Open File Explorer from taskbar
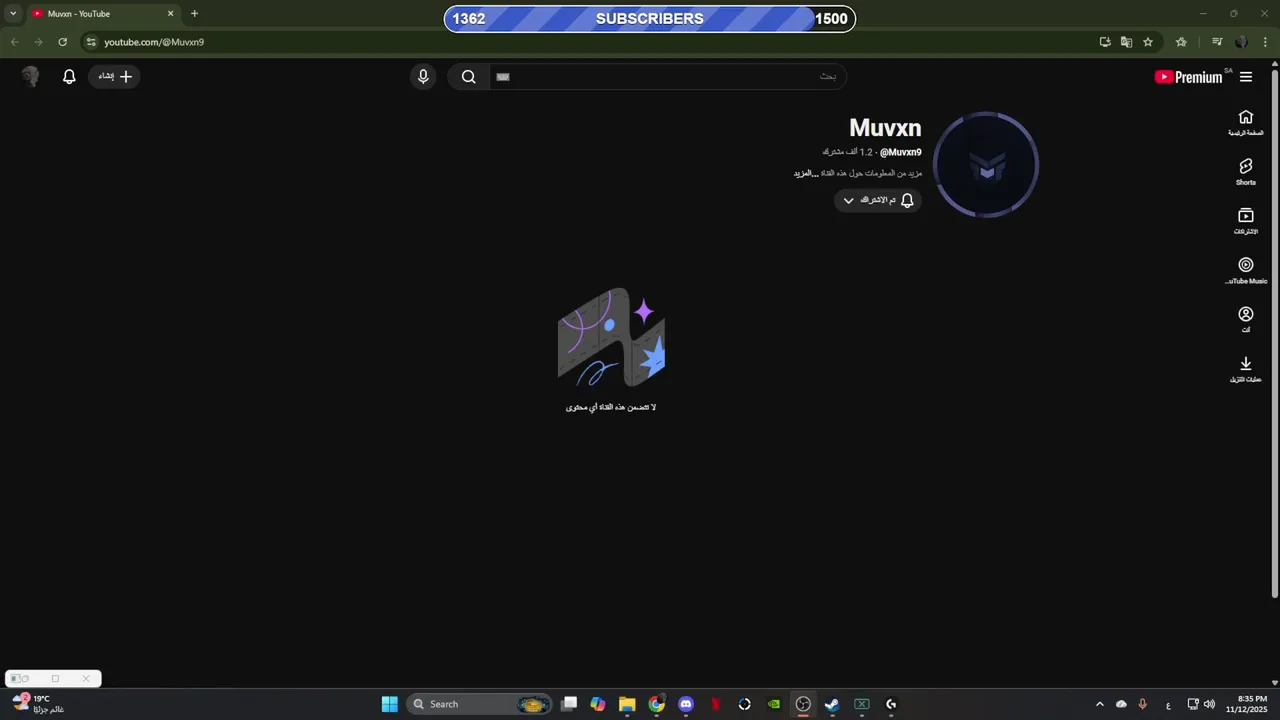Screen dimensions: 1280x720 tap(627, 704)
